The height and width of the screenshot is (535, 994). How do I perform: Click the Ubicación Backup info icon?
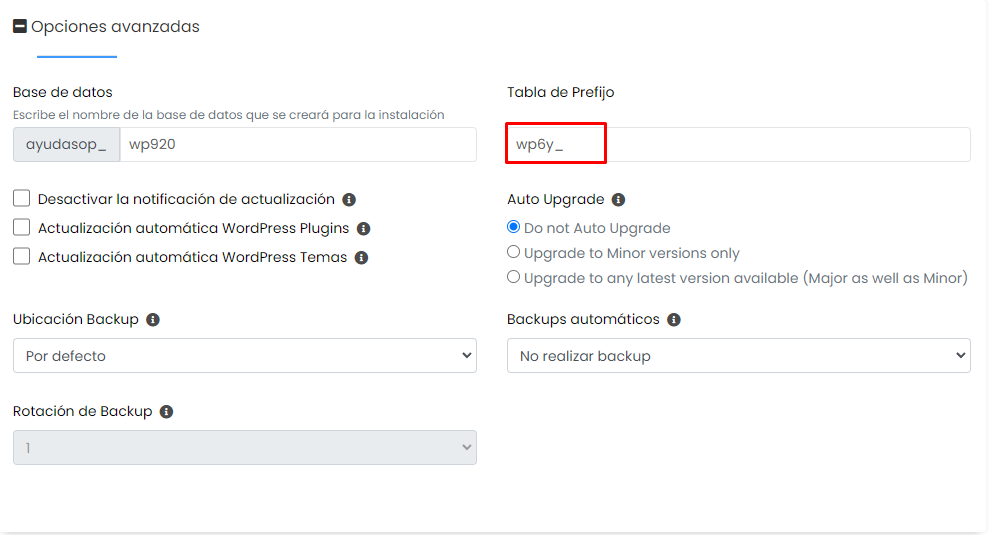153,319
